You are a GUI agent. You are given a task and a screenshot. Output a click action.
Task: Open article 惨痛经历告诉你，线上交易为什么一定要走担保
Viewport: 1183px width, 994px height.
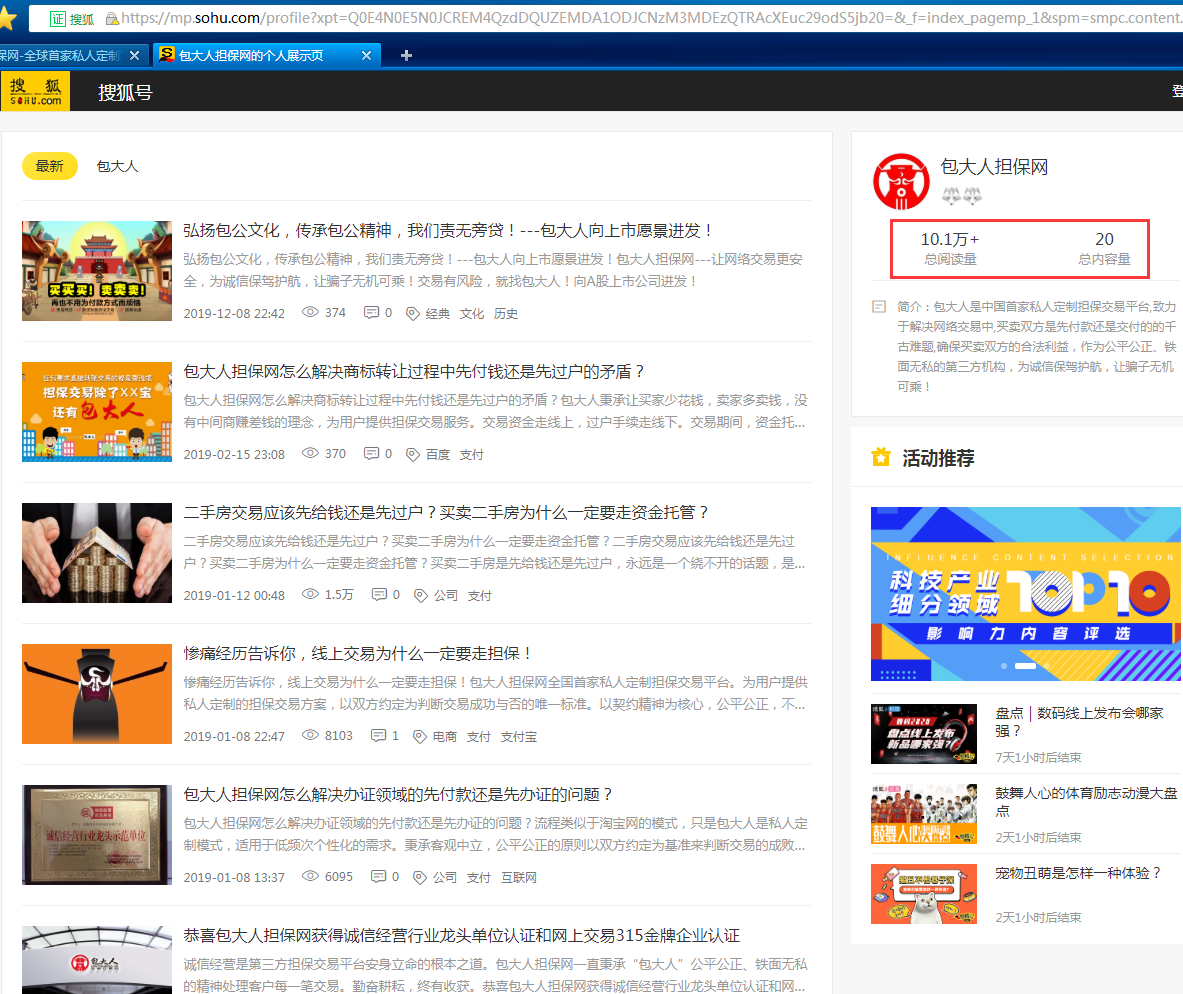coord(358,654)
